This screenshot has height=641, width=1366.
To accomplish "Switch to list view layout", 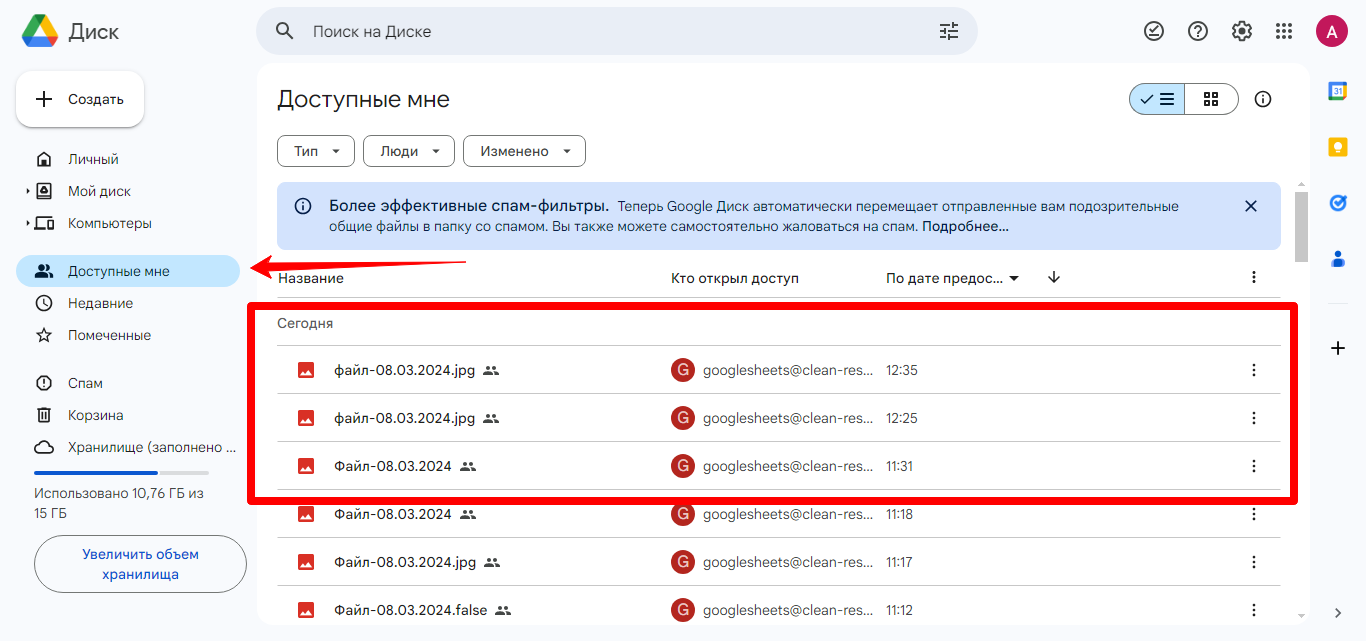I will (x=1157, y=99).
